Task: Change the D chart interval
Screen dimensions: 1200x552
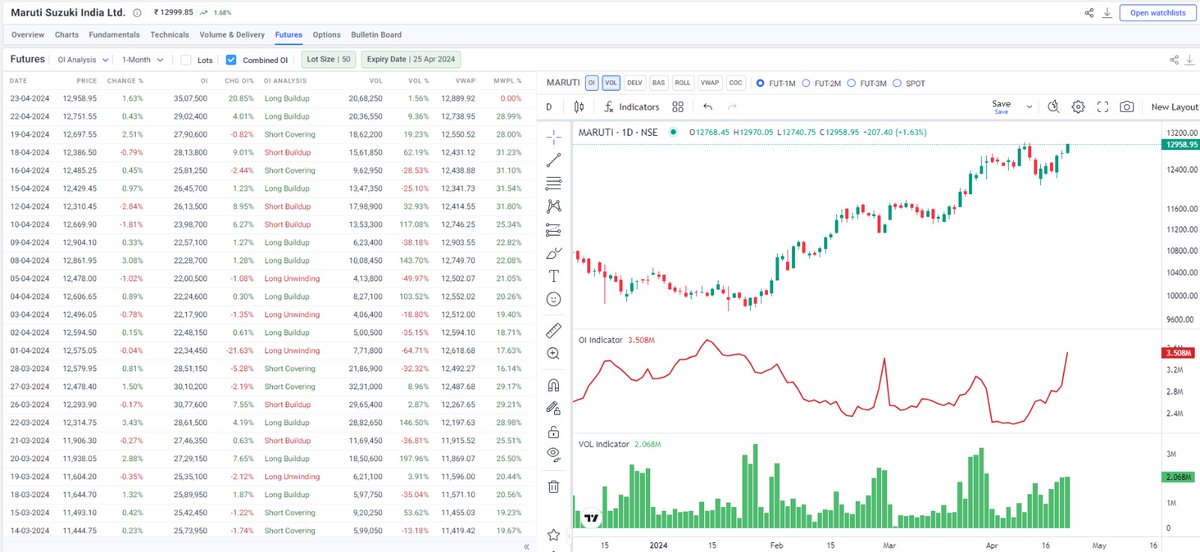Action: (x=548, y=107)
